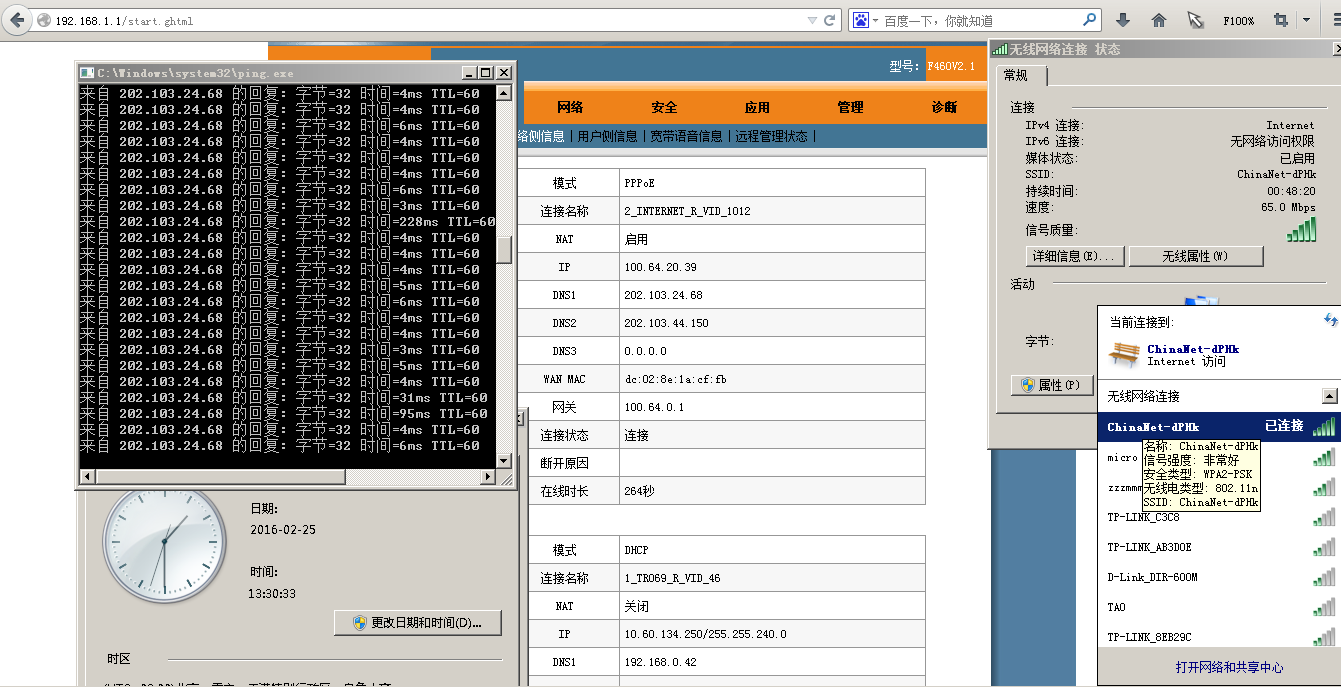Click DNS2 value 202.103.44.150

pyautogui.click(x=666, y=324)
